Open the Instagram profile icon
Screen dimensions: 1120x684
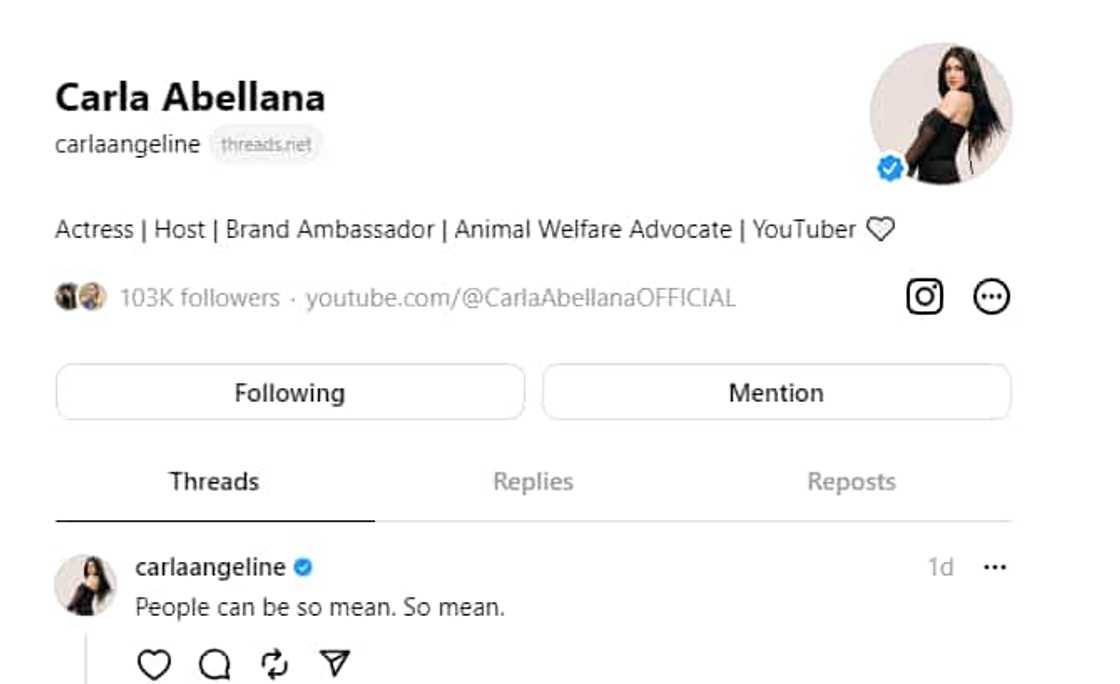coord(924,297)
